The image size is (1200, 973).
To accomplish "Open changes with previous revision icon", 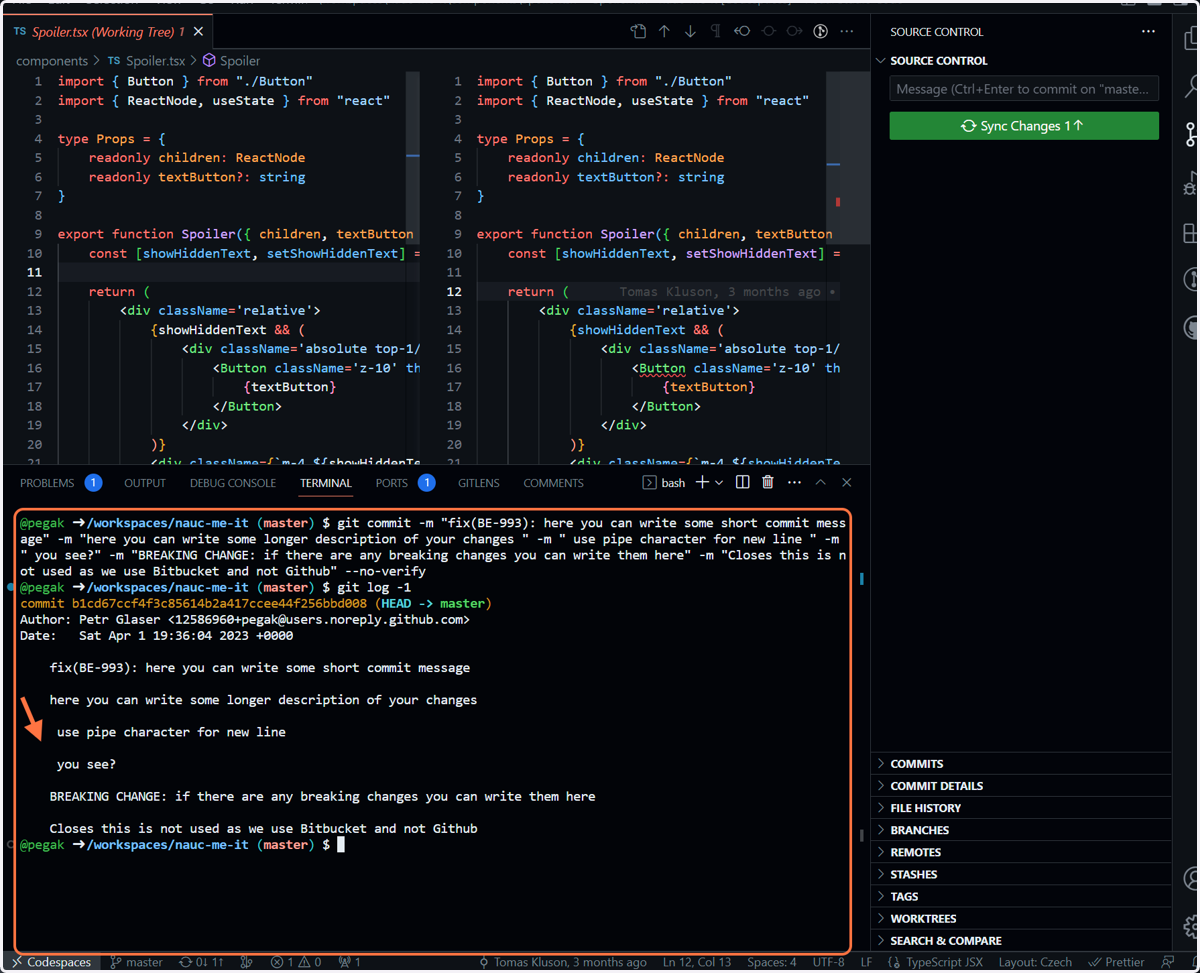I will [742, 32].
